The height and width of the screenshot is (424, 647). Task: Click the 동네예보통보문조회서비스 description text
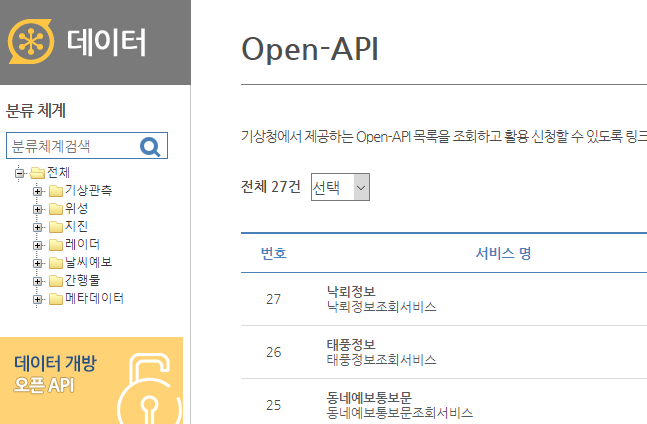tap(400, 413)
